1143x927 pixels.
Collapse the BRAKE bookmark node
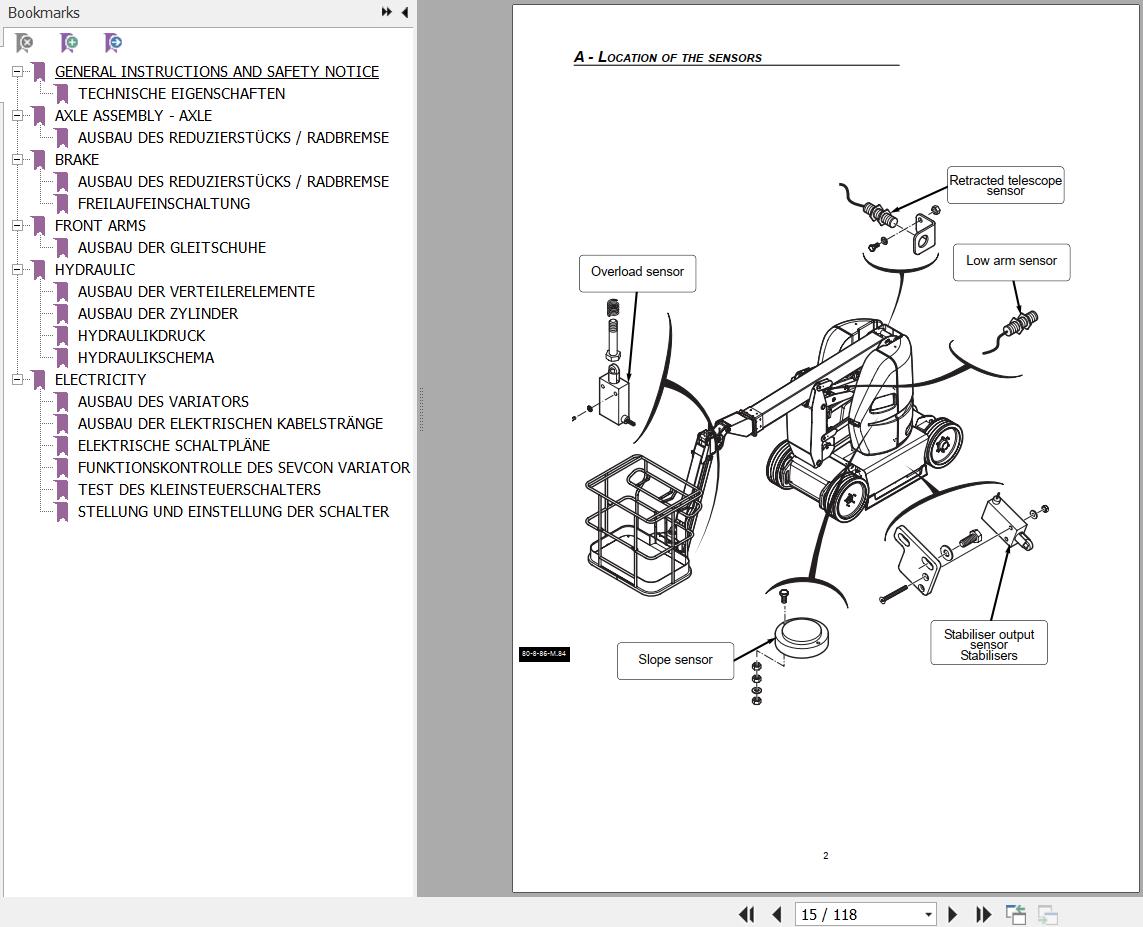tap(17, 160)
